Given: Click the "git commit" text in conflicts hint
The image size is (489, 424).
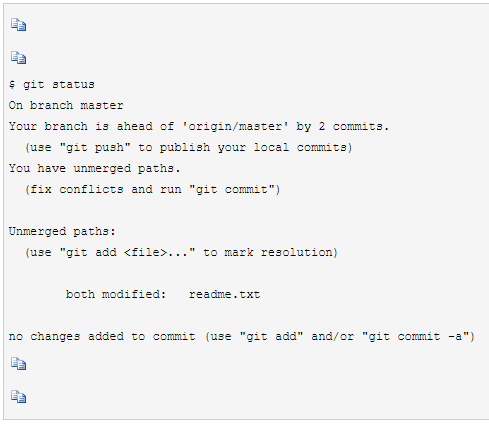Looking at the screenshot, I should 232,190.
